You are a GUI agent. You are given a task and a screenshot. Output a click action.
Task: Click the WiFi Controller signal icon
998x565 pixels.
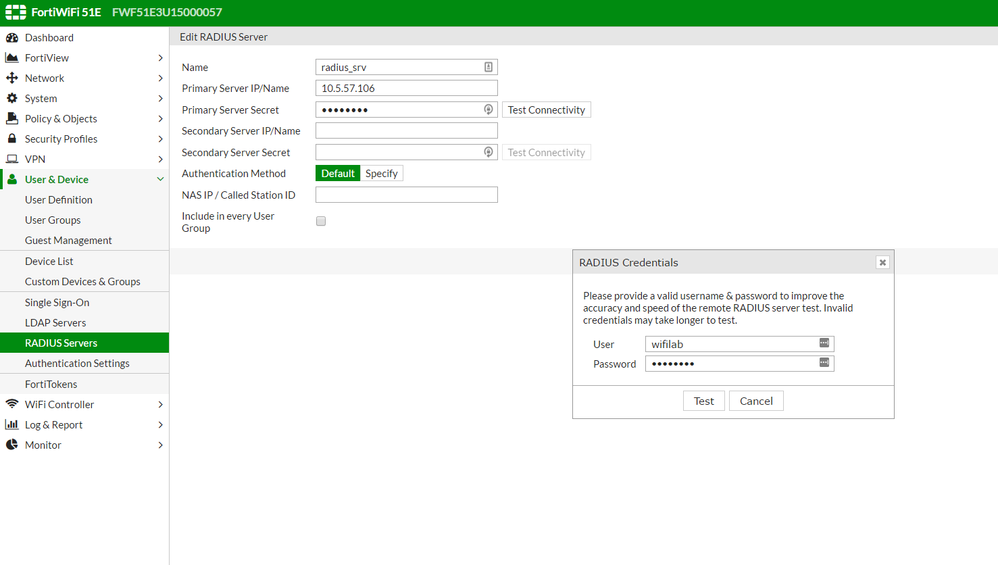[x=11, y=404]
